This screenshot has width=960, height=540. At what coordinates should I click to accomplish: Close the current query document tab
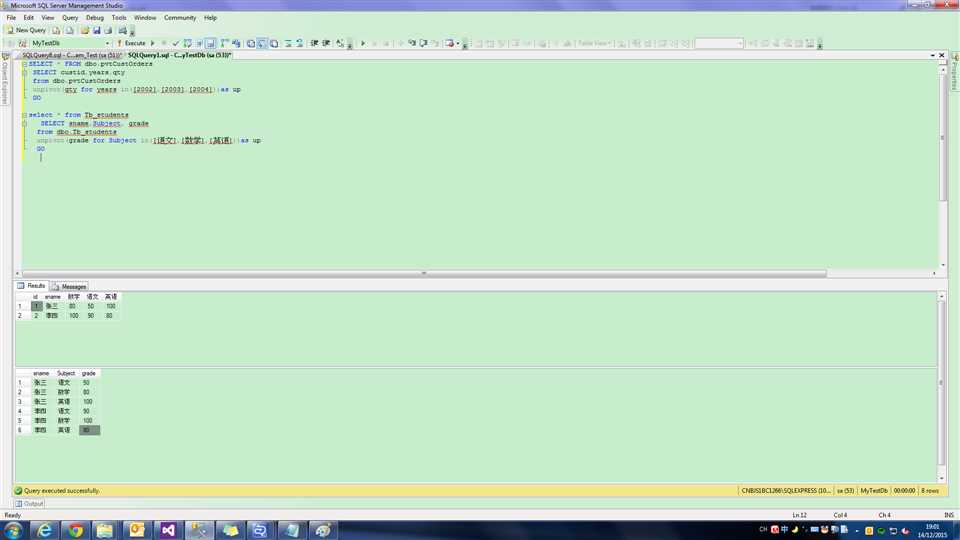tap(942, 55)
